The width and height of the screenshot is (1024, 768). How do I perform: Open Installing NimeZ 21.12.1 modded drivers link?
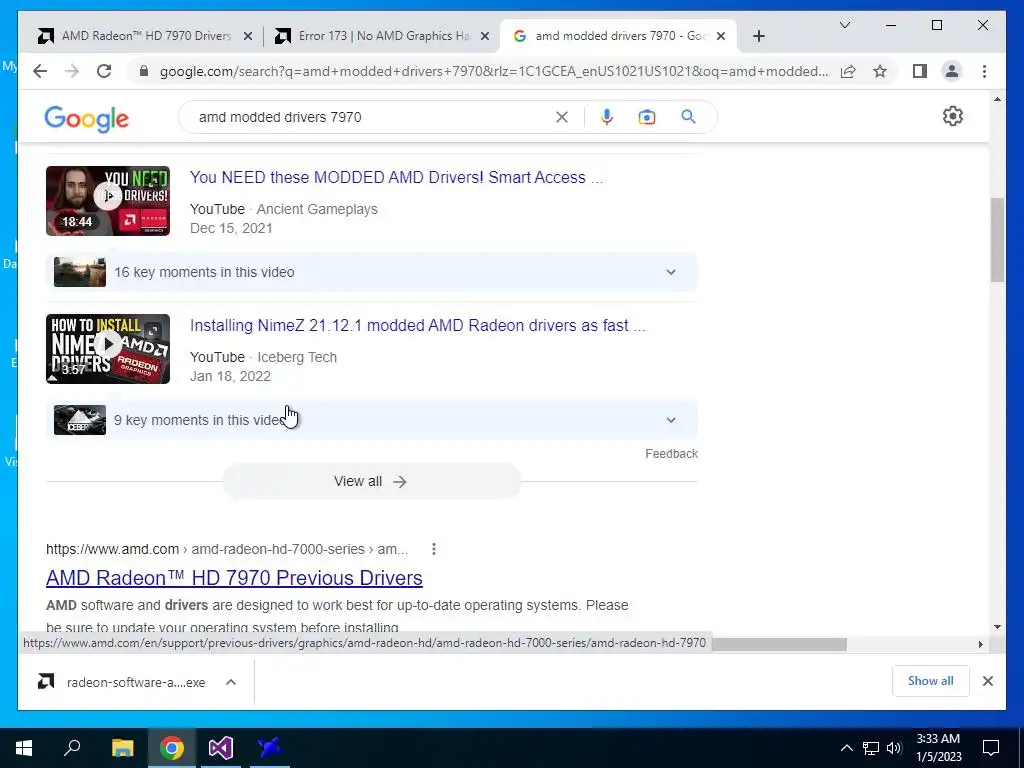(x=417, y=325)
